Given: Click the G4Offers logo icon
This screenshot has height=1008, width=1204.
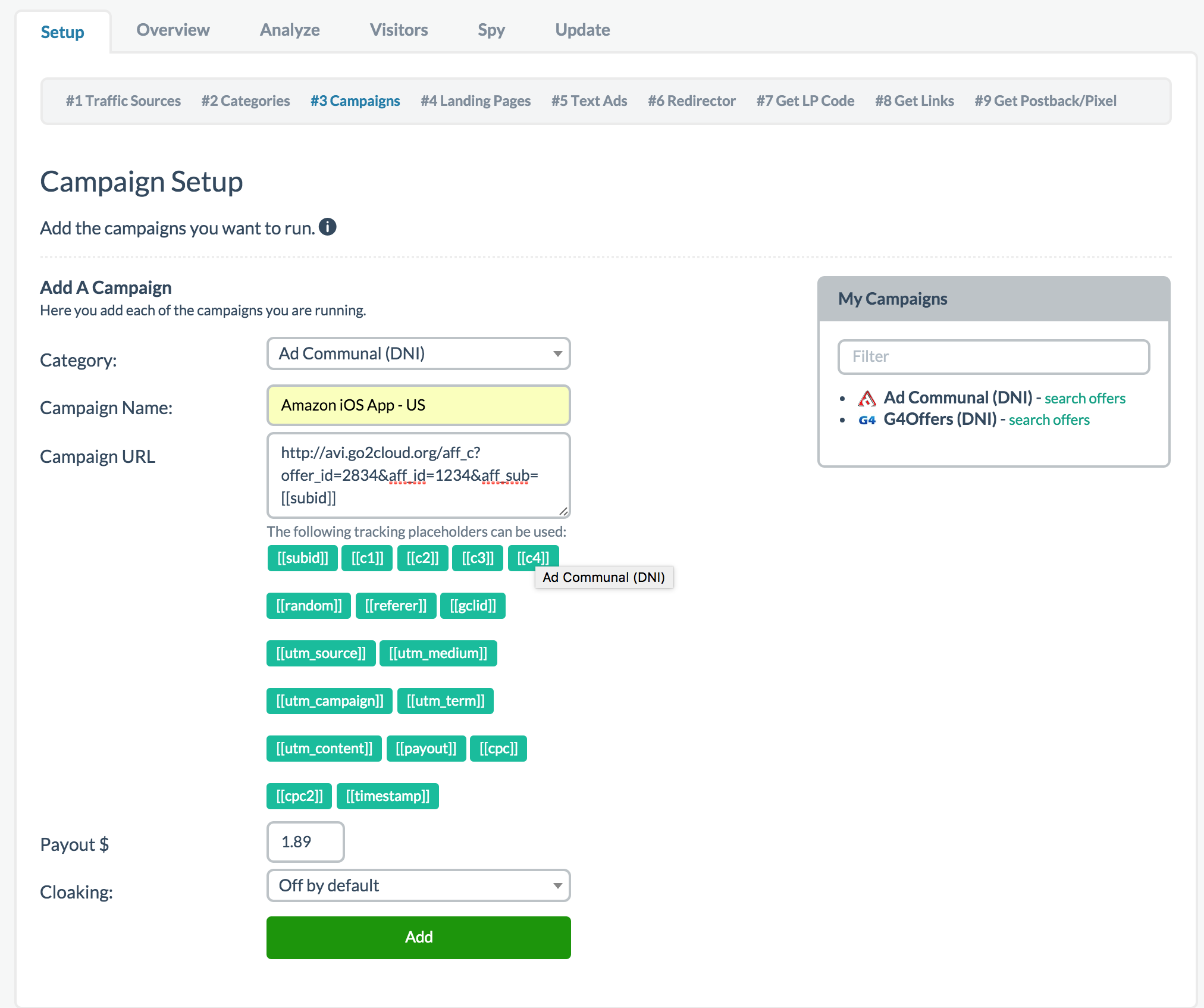Looking at the screenshot, I should 867,420.
